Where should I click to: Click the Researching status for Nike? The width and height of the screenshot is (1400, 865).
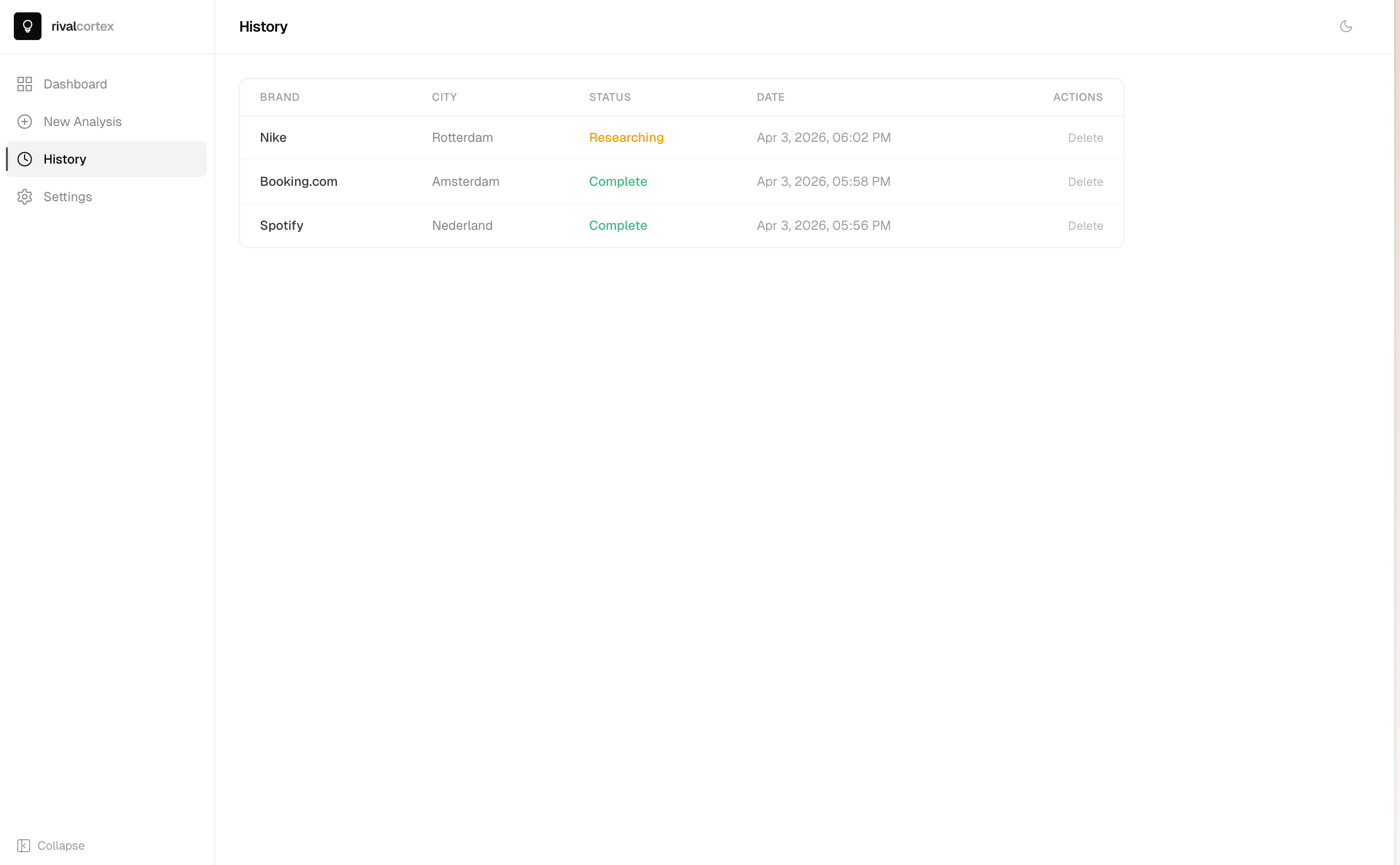pyautogui.click(x=626, y=137)
